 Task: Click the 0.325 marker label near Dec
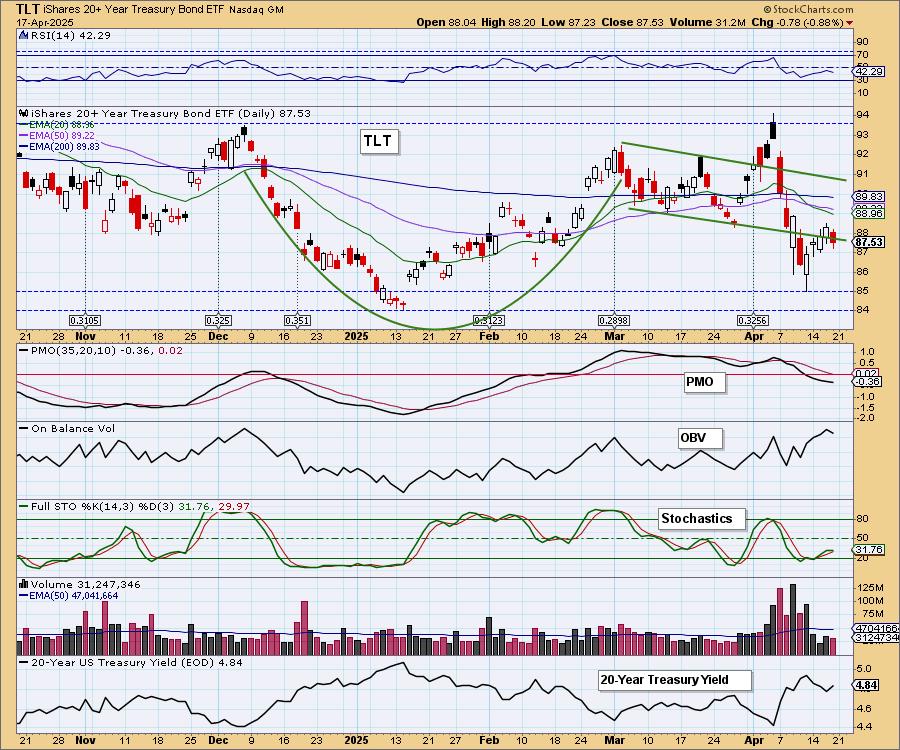click(x=218, y=320)
